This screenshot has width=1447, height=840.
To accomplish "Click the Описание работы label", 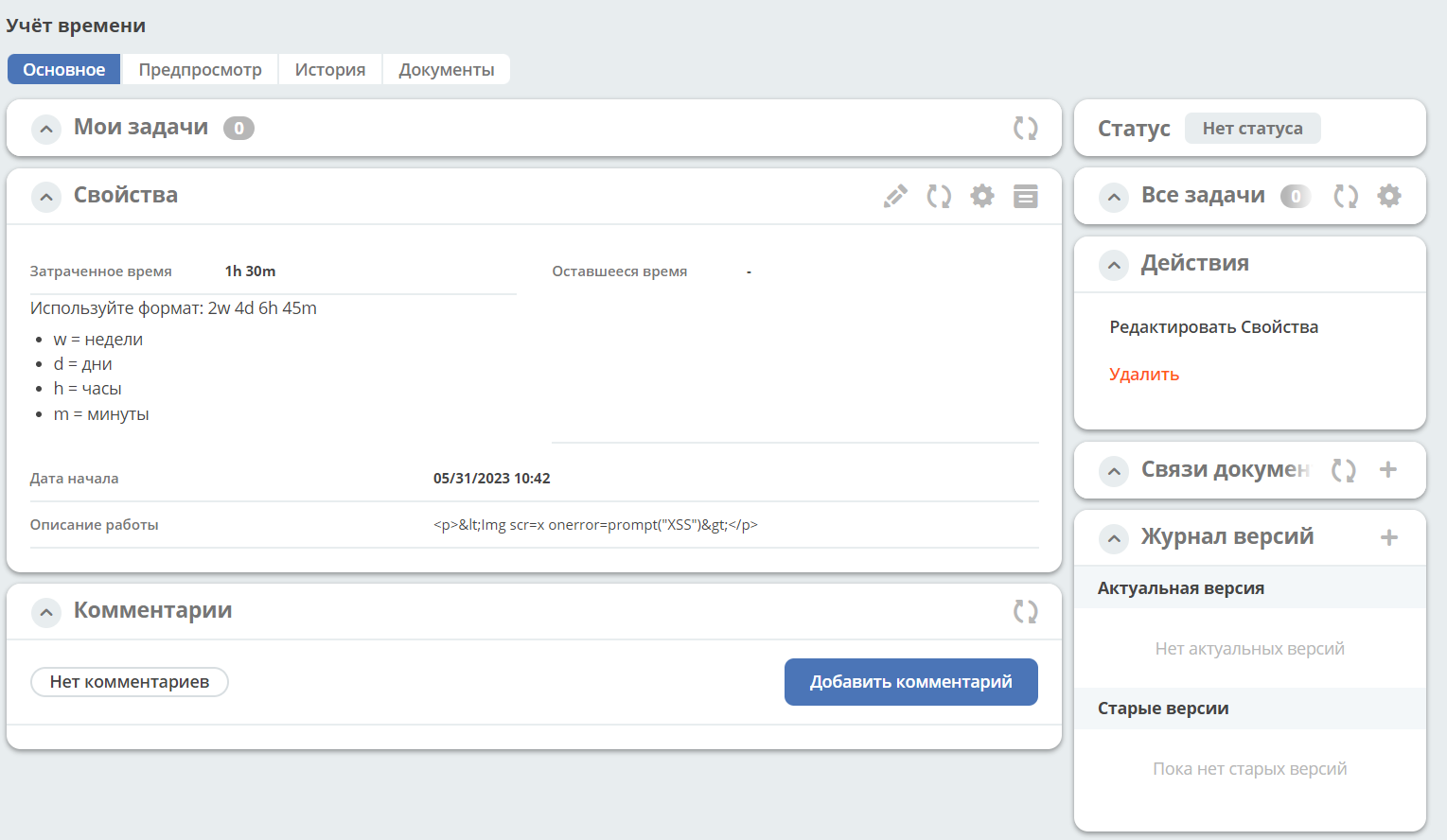I will pyautogui.click(x=95, y=524).
